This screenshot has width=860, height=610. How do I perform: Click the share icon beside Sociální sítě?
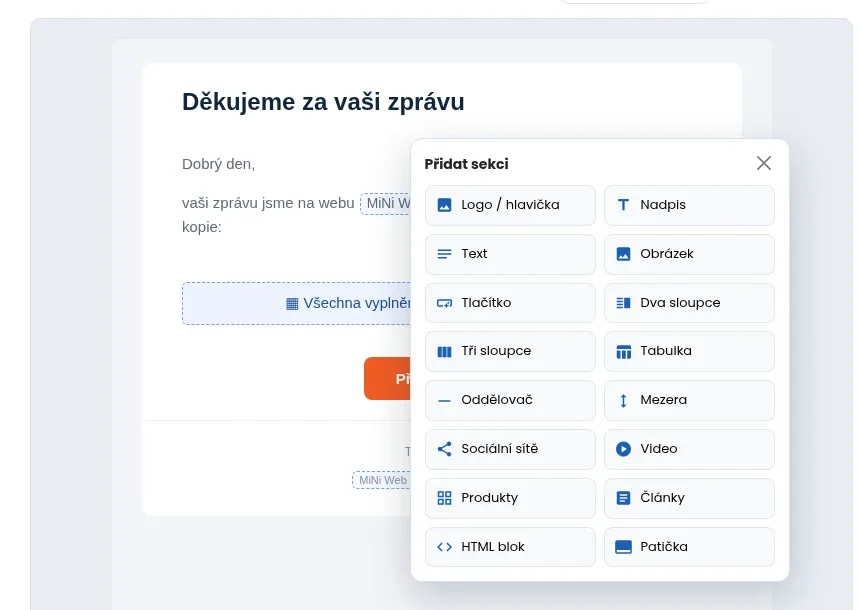[444, 449]
